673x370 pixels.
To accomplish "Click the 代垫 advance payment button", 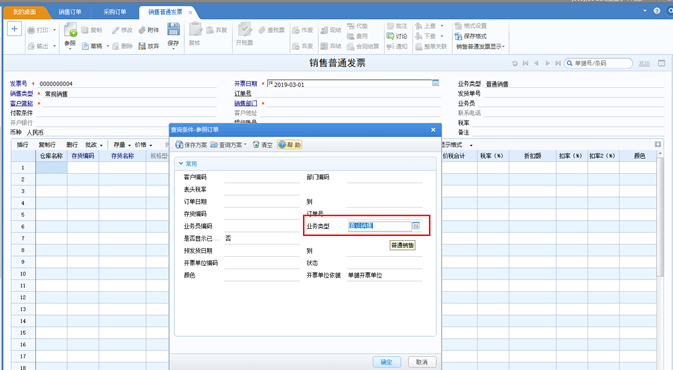I will (357, 26).
